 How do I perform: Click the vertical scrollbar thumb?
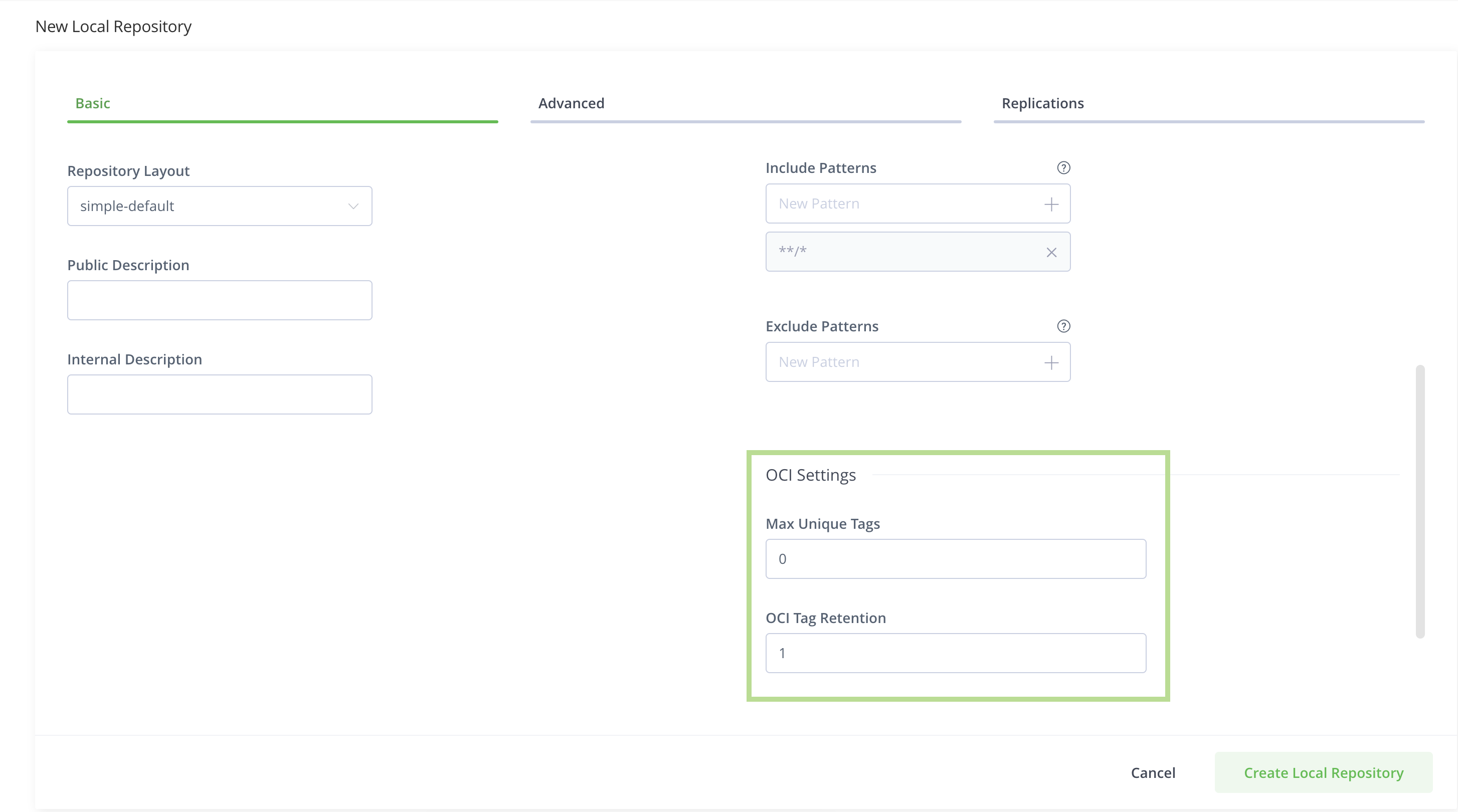[x=1419, y=502]
